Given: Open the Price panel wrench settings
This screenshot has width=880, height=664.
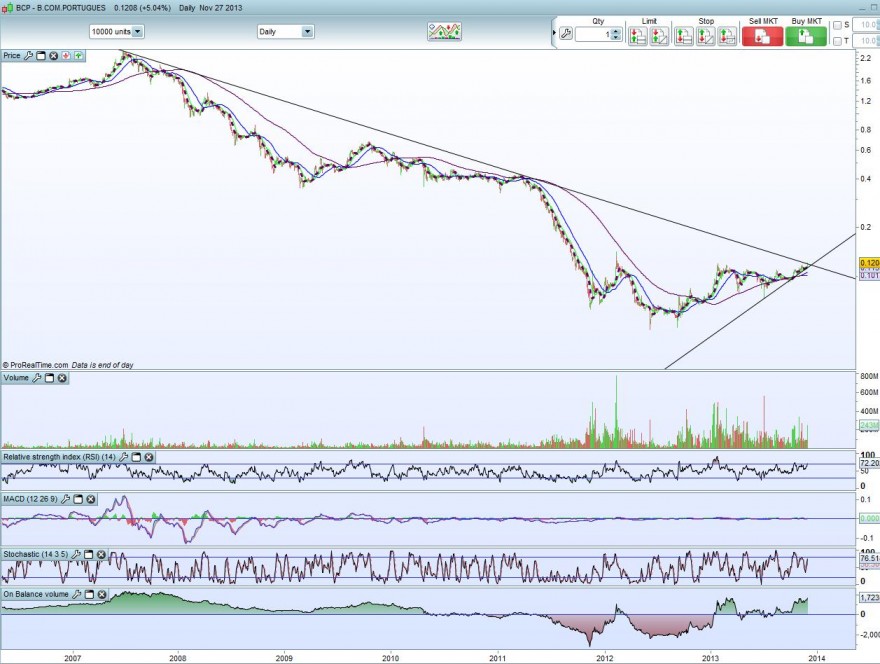Looking at the screenshot, I should 28,56.
